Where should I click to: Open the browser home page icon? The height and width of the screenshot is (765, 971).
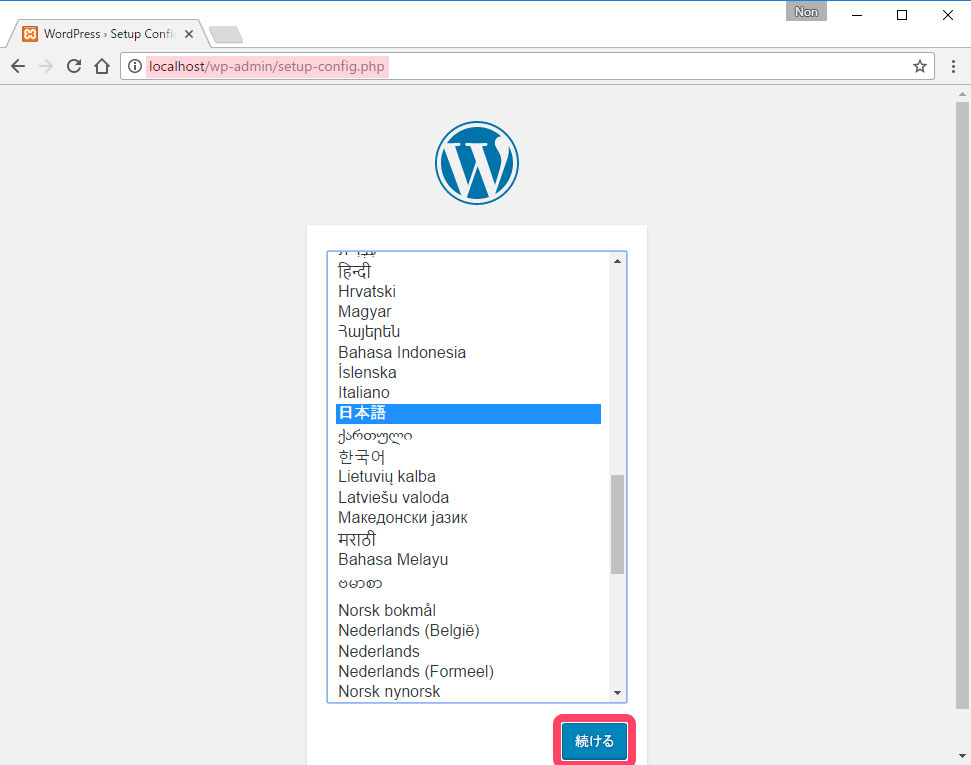102,66
